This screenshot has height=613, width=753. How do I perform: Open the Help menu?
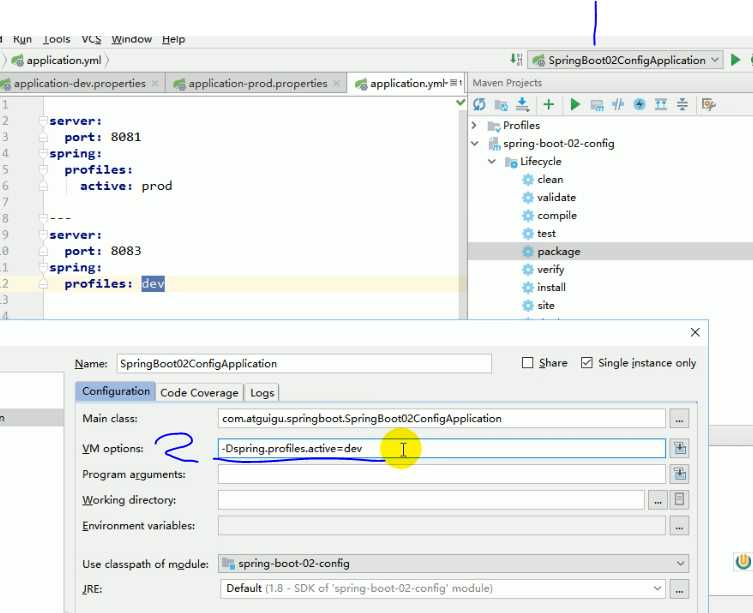pyautogui.click(x=173, y=39)
